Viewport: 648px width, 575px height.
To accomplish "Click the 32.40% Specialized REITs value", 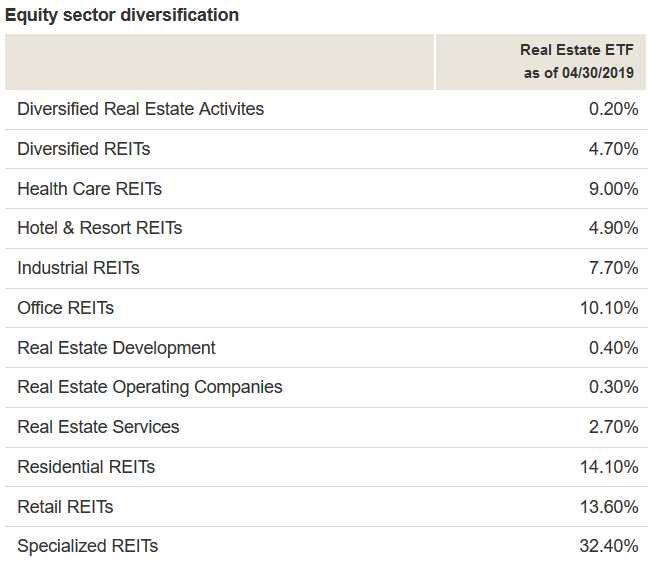I will tap(609, 546).
